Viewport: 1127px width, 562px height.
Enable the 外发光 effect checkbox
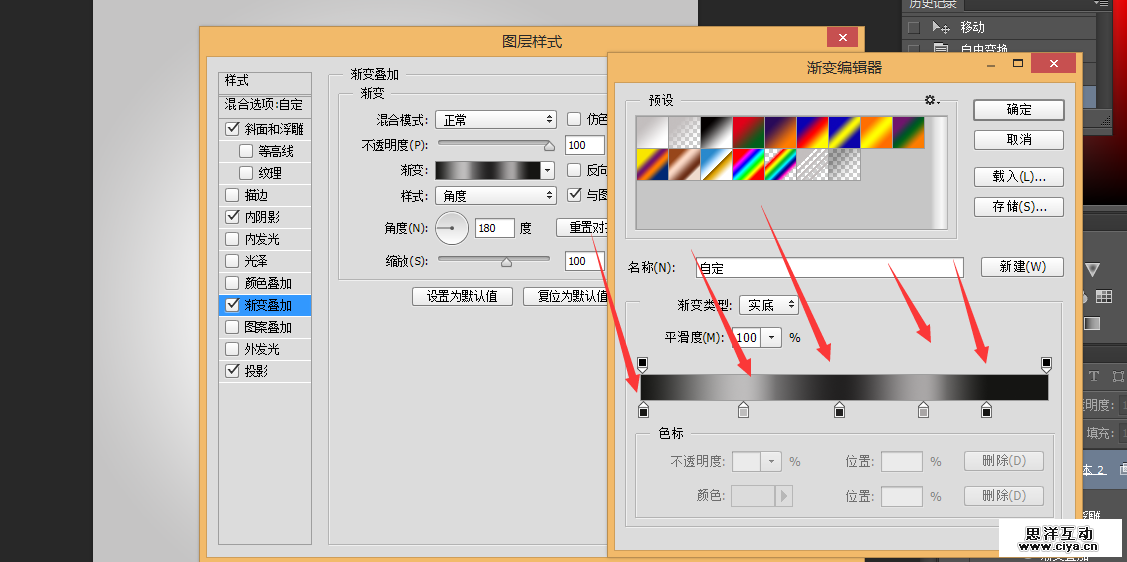tap(232, 349)
